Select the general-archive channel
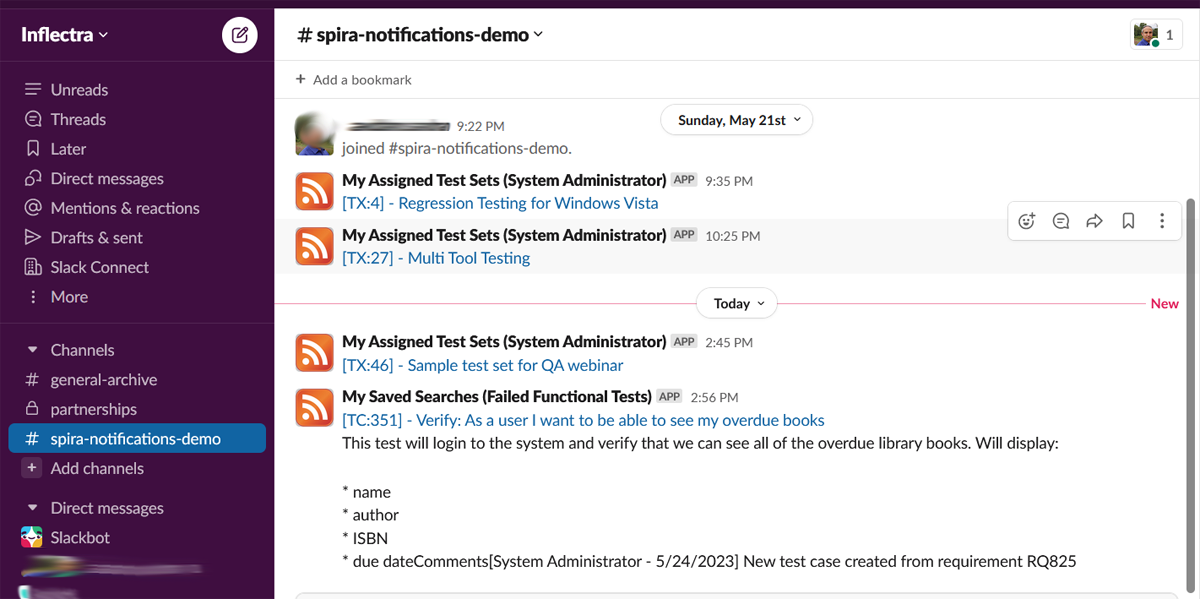This screenshot has width=1200, height=599. point(104,380)
